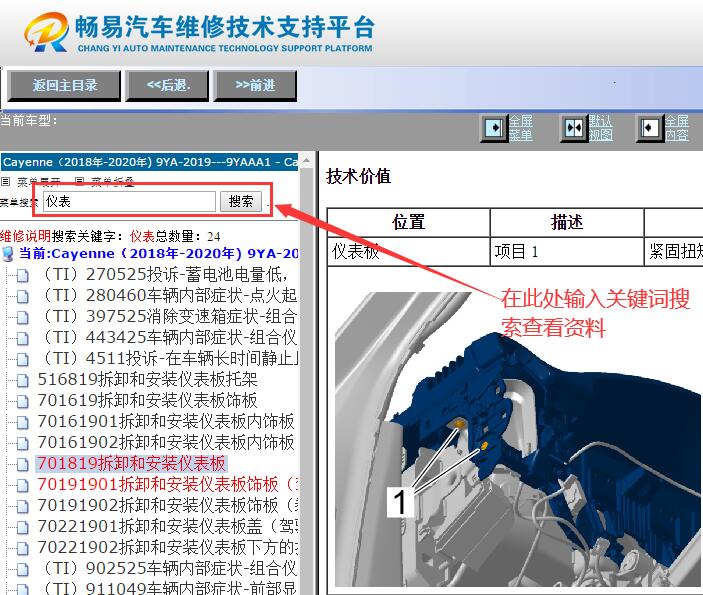Open (TI) 902525车辆内部症状-组合仪 entry
The image size is (703, 595).
point(168,569)
